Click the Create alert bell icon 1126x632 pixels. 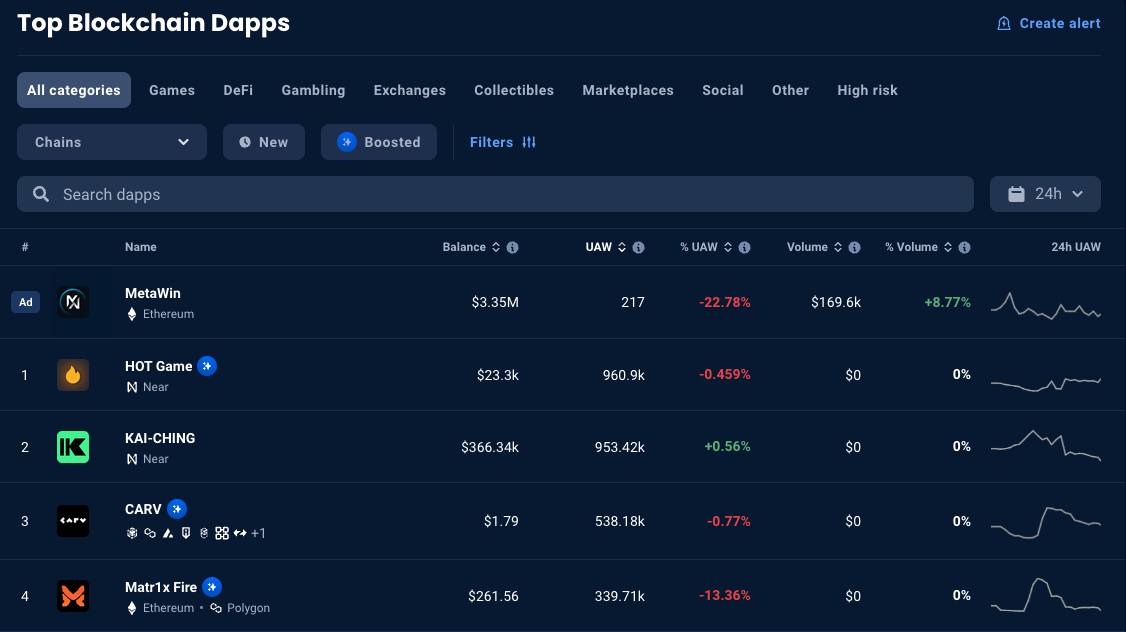tap(1004, 24)
